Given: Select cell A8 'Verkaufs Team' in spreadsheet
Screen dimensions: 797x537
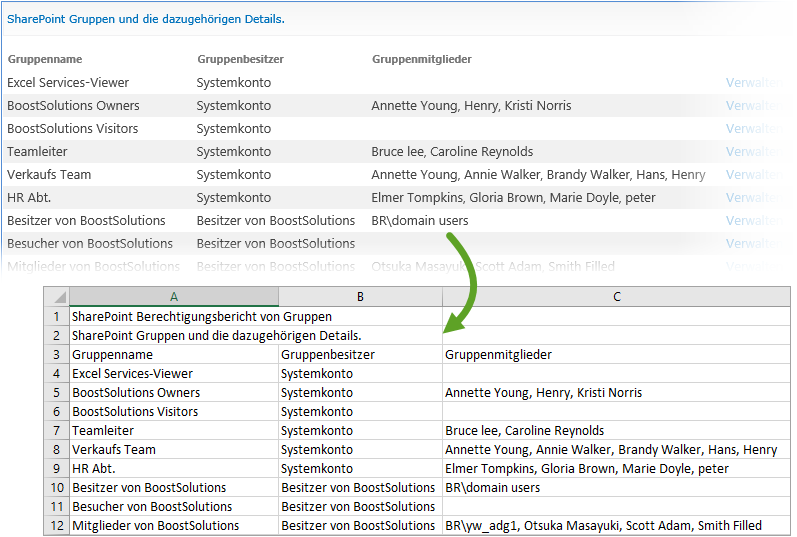Looking at the screenshot, I should pos(174,450).
